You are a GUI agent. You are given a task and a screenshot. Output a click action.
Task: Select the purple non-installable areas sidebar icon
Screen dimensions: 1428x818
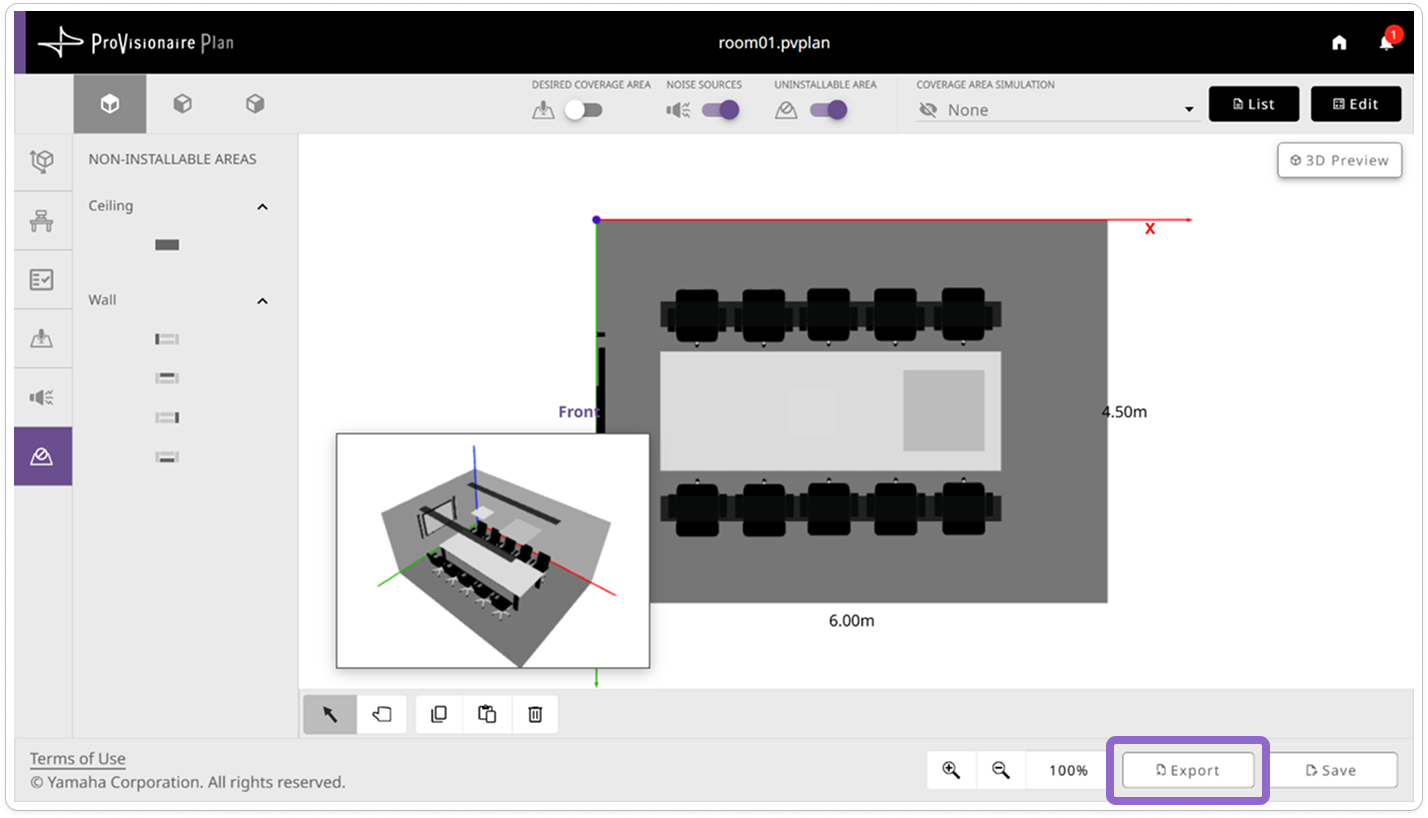42,457
